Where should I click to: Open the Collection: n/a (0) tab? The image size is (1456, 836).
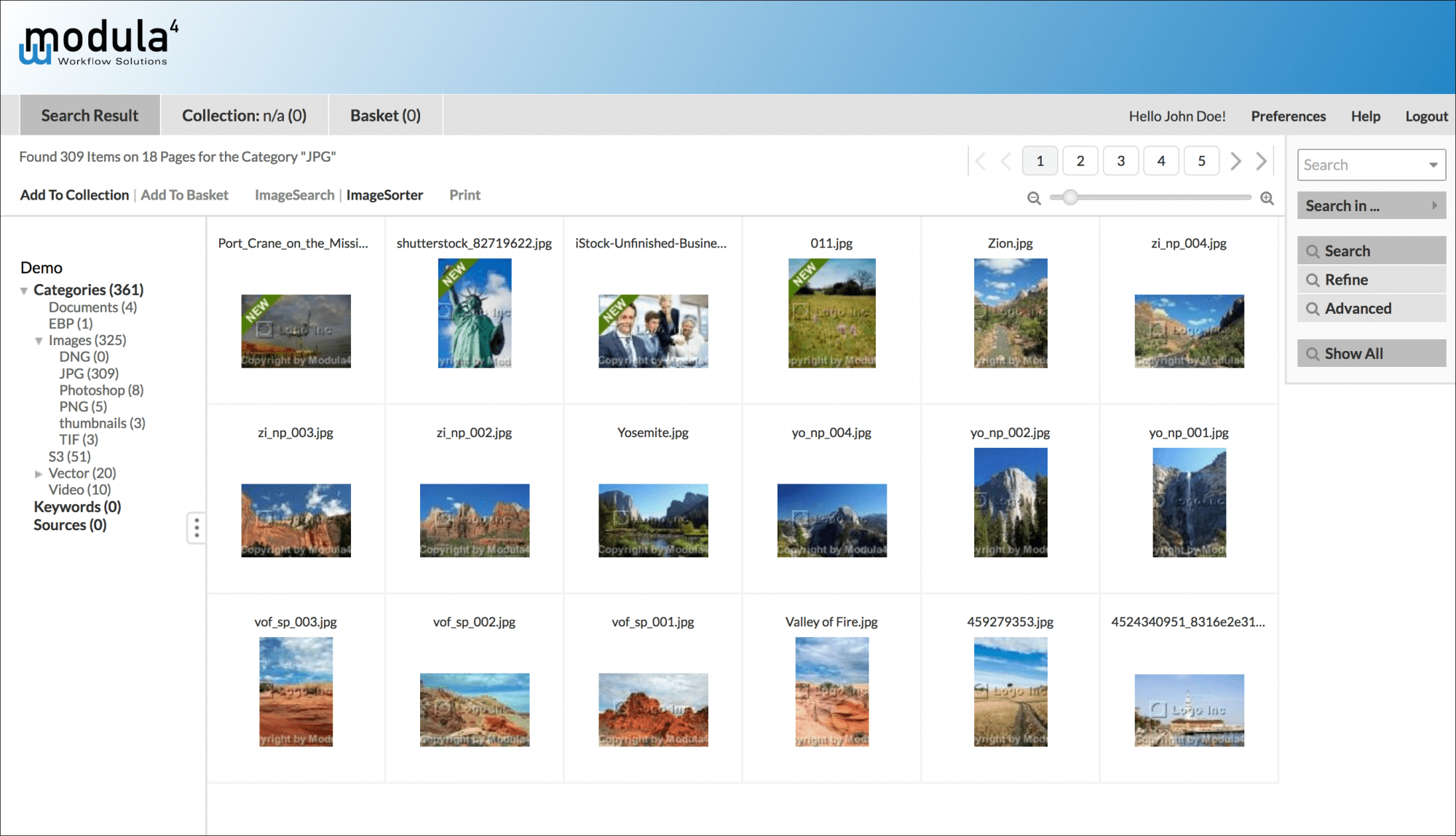tap(244, 116)
